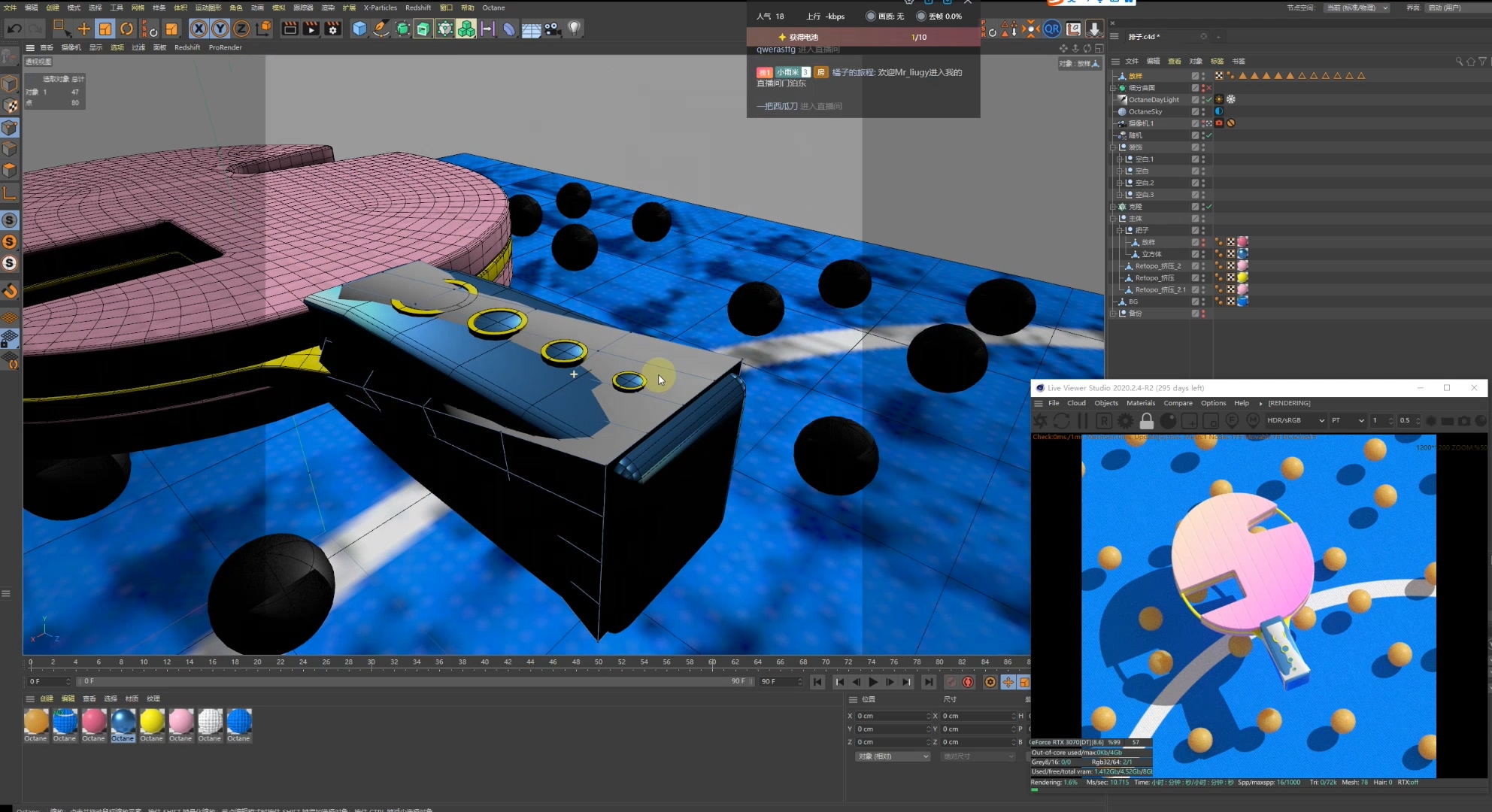Select the Scale tool in the toolbar
Screen dimensions: 1492x812
point(105,29)
